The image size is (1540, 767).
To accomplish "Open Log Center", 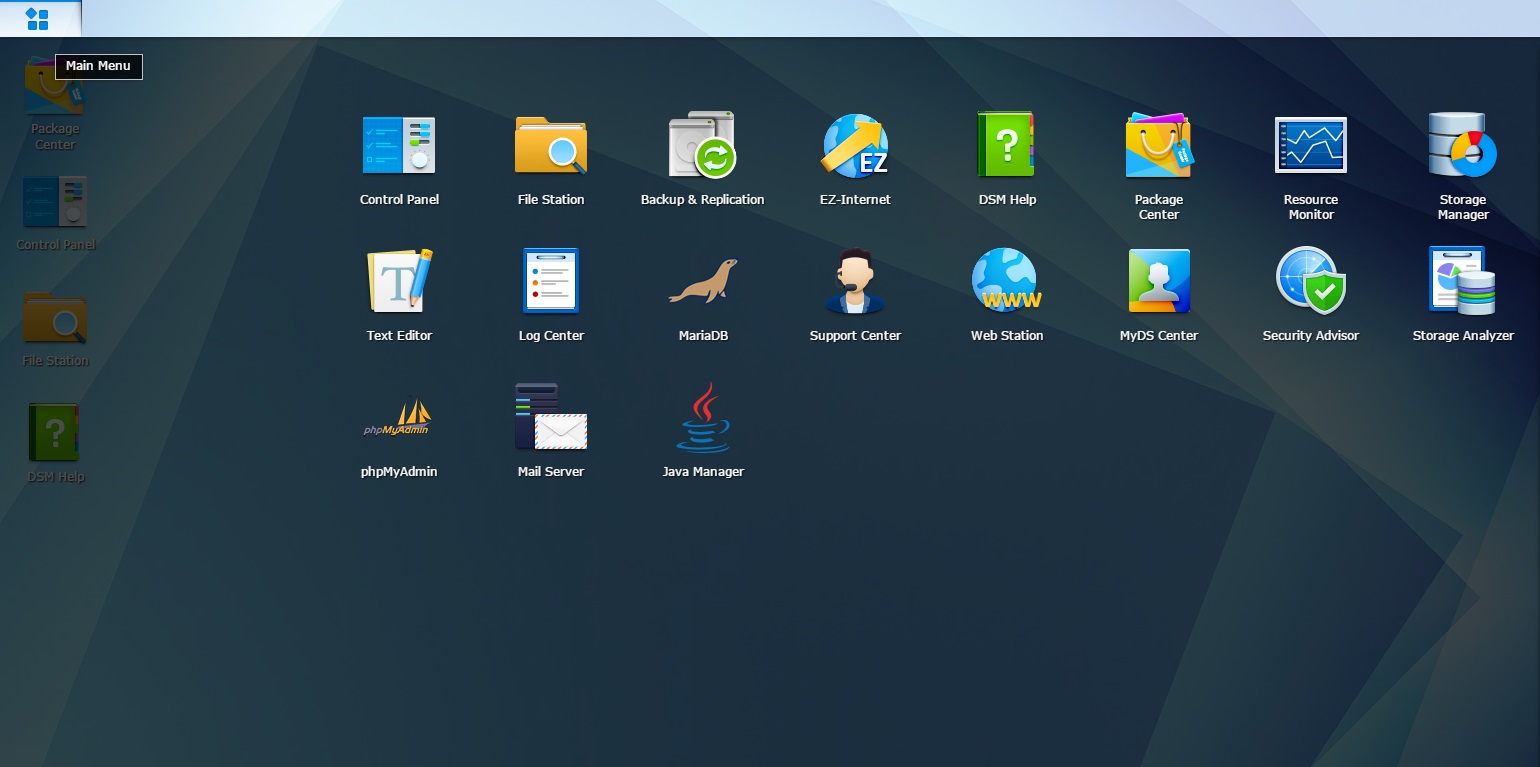I will tap(551, 282).
